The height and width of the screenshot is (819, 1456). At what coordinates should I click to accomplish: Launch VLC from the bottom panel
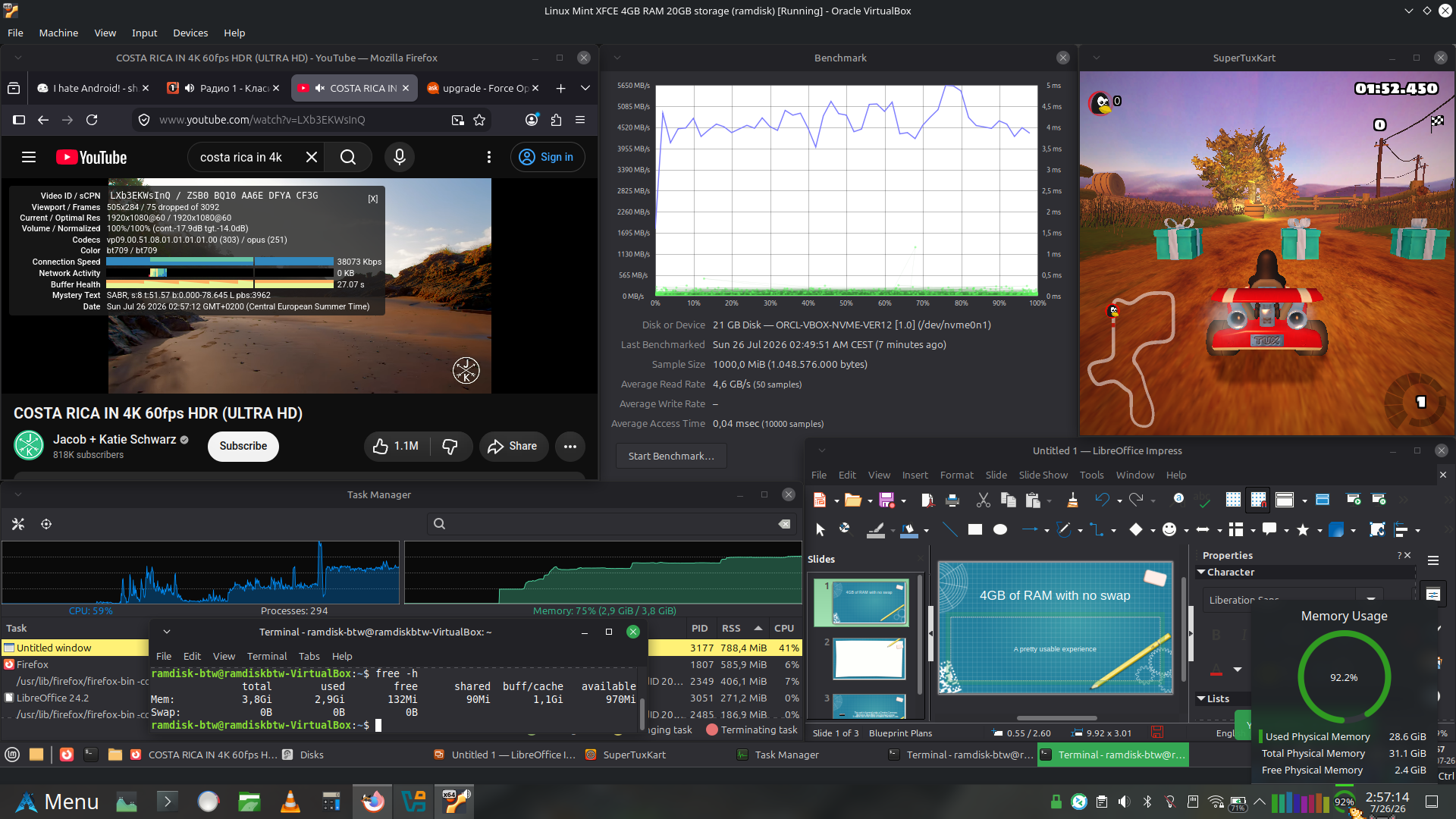(x=290, y=802)
